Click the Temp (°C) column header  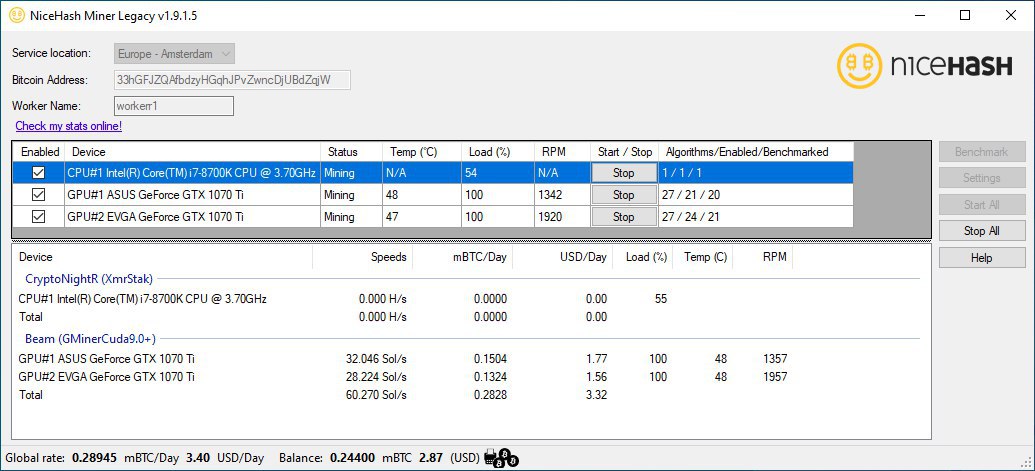coord(422,152)
